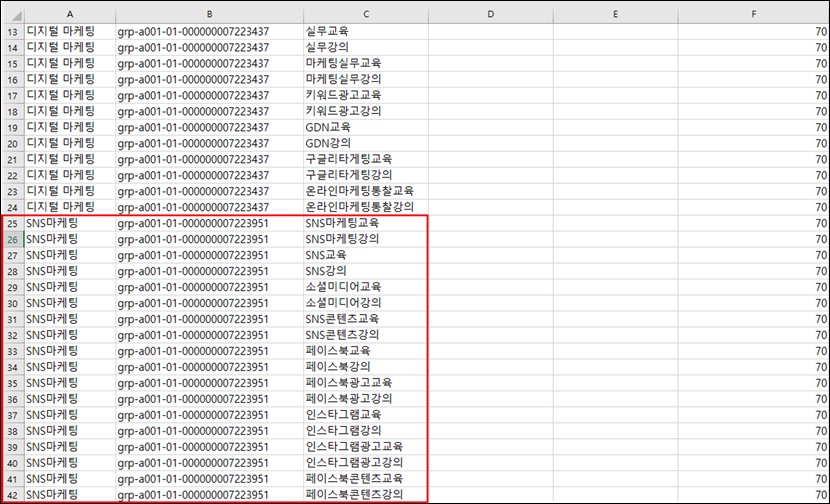
Task: Select column B header
Action: tap(210, 15)
